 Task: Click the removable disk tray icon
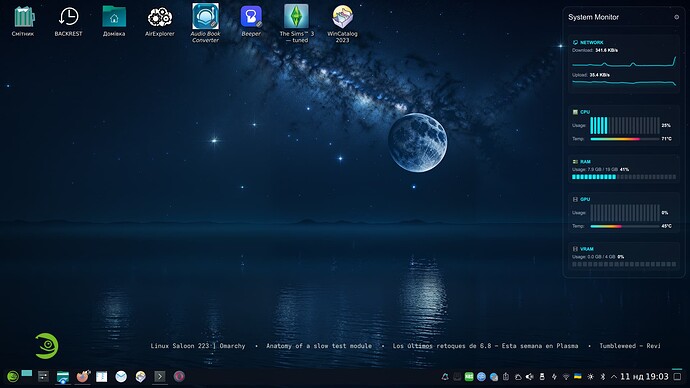click(542, 377)
